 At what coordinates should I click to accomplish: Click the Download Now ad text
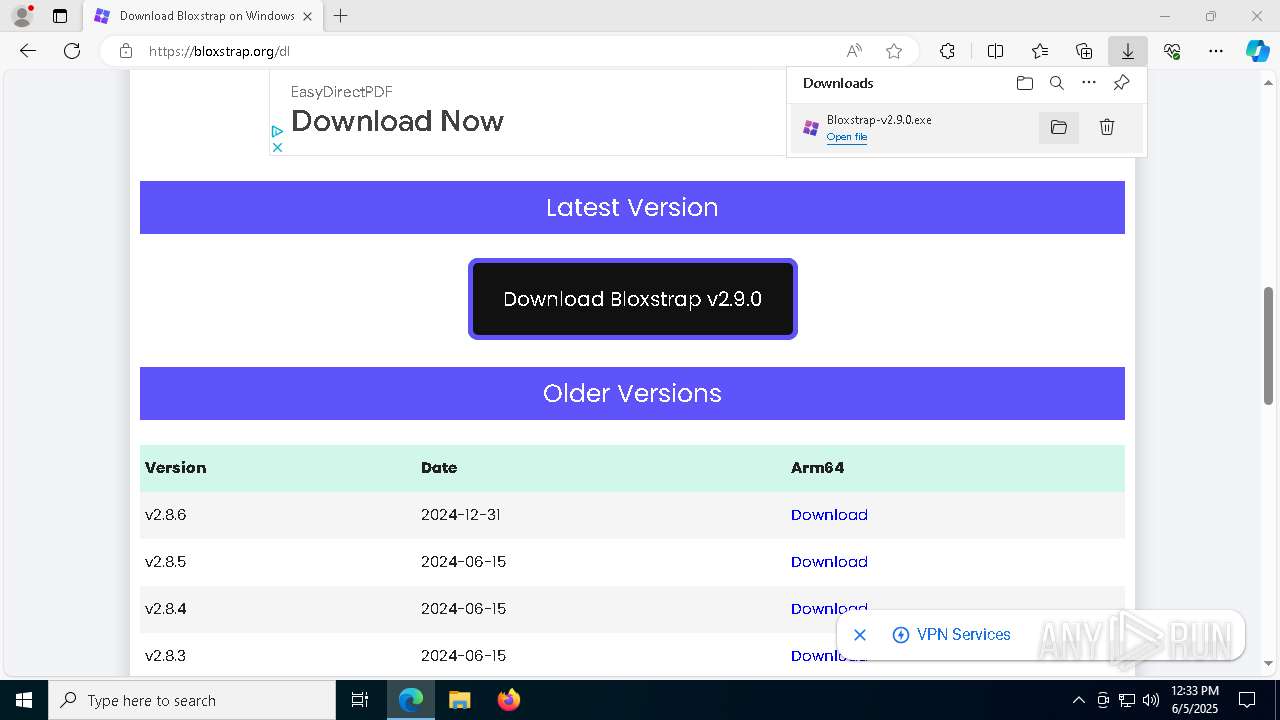coord(397,121)
